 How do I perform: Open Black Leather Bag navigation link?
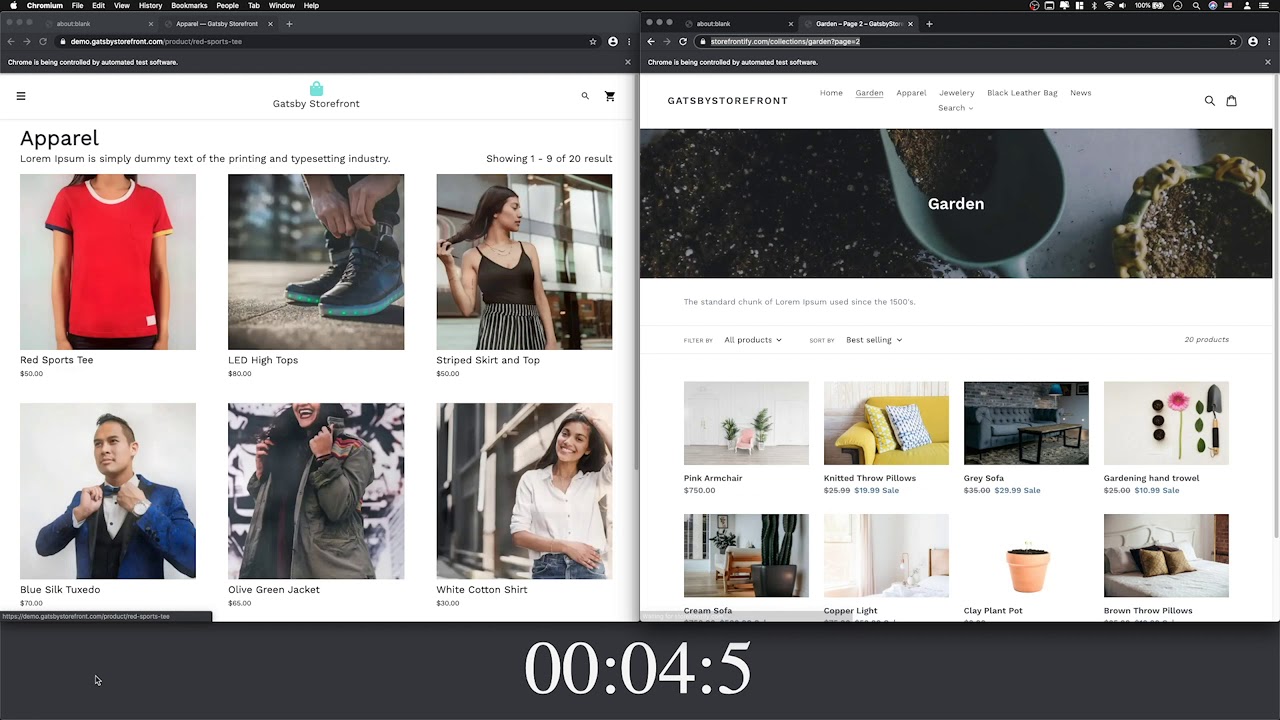pos(1022,93)
